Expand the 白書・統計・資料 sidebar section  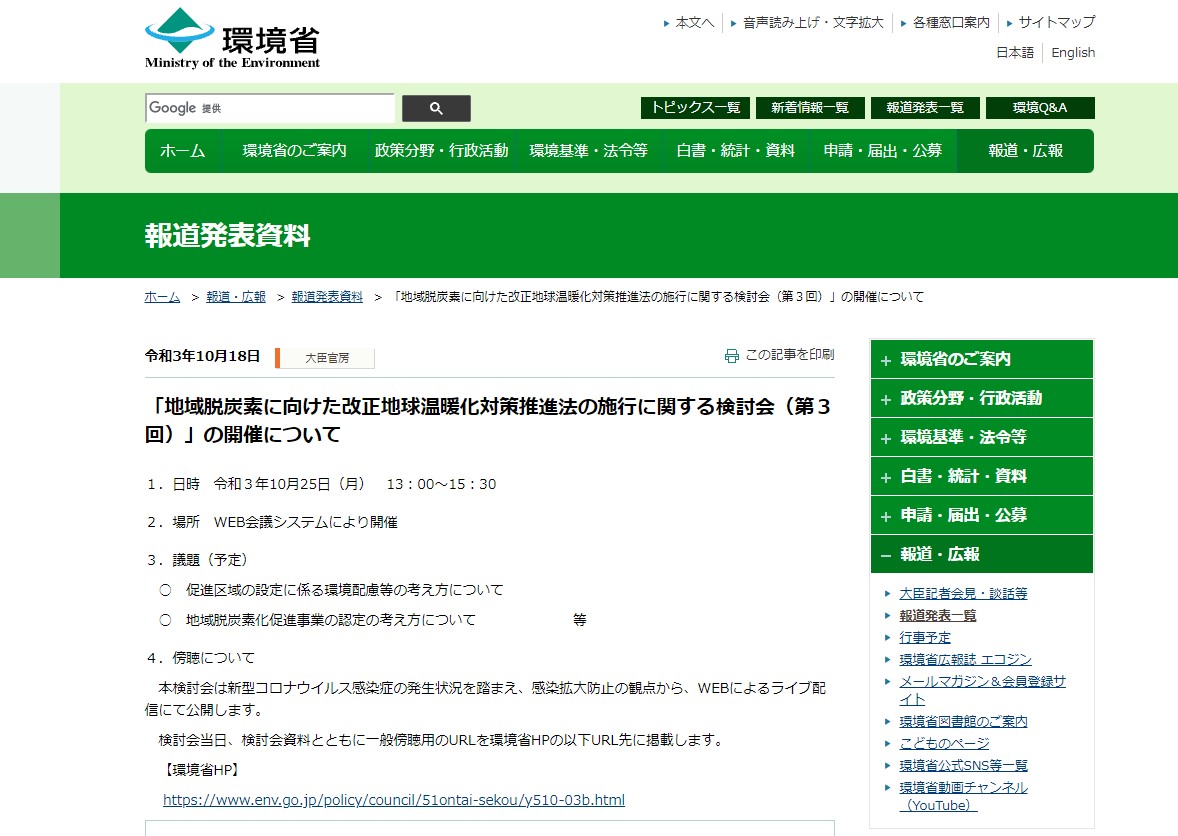pyautogui.click(x=981, y=476)
